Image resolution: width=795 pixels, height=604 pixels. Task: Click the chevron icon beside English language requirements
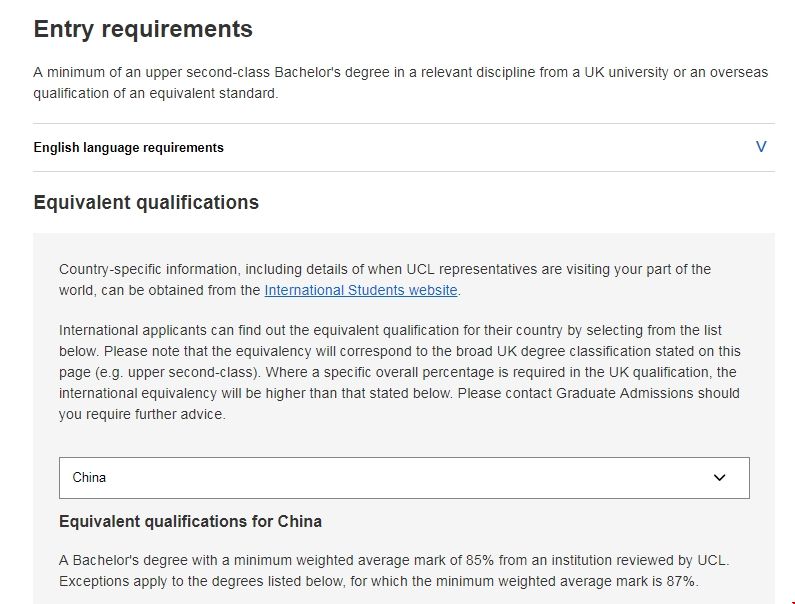click(x=761, y=147)
